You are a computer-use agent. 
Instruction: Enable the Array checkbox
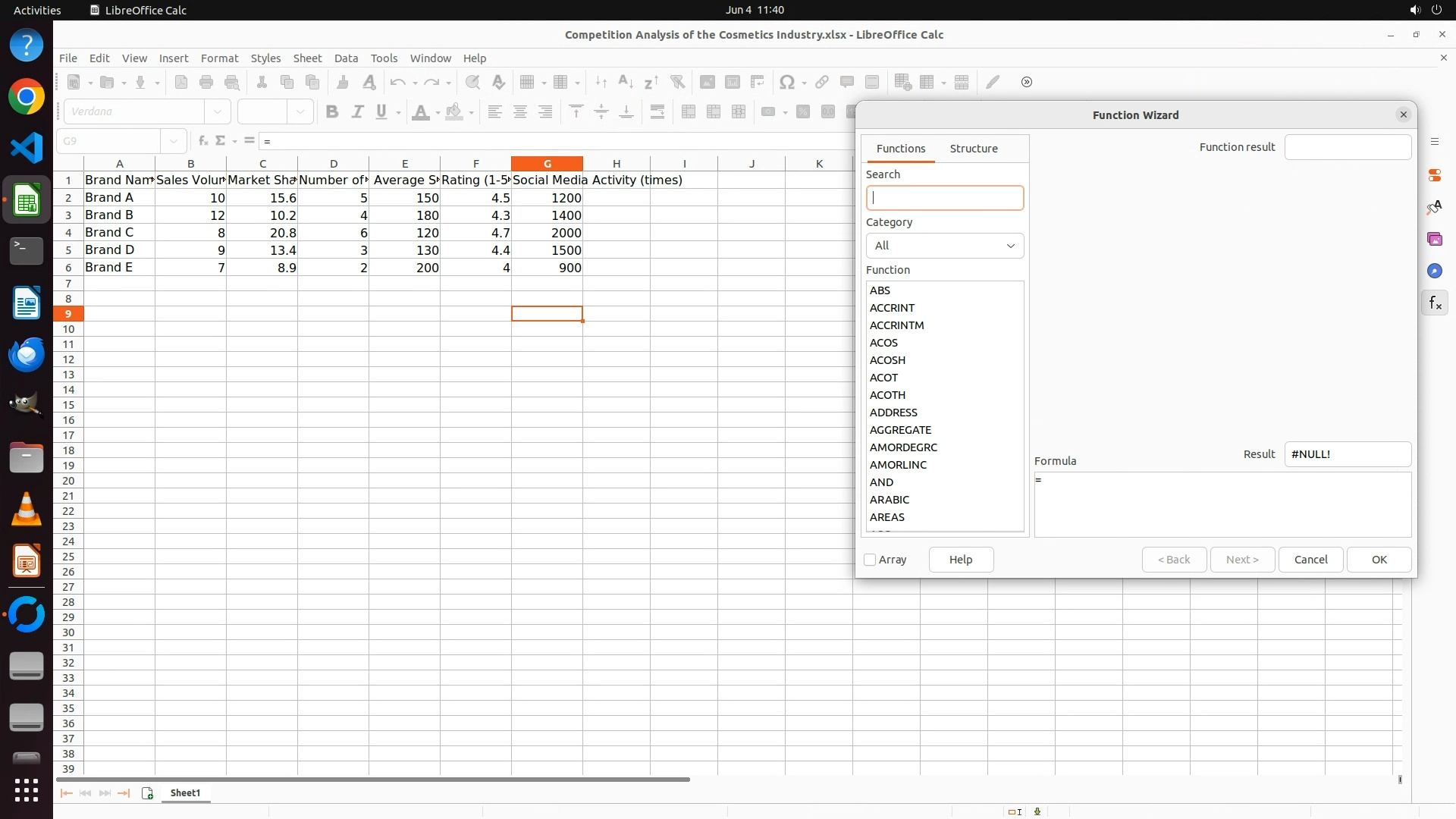click(870, 560)
